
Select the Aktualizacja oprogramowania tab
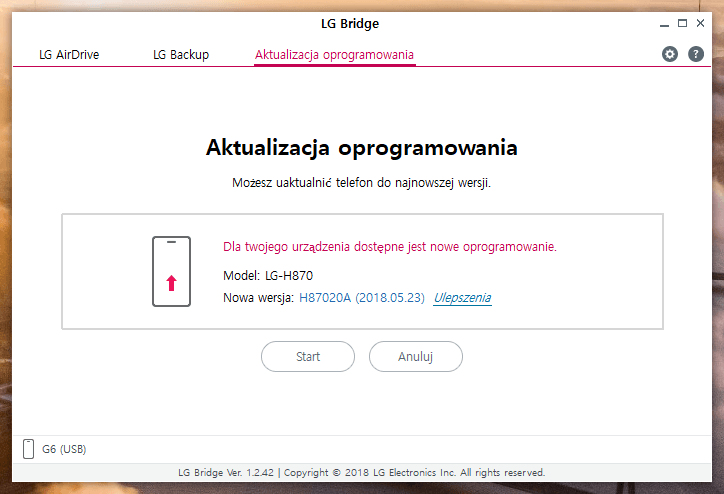pos(334,54)
